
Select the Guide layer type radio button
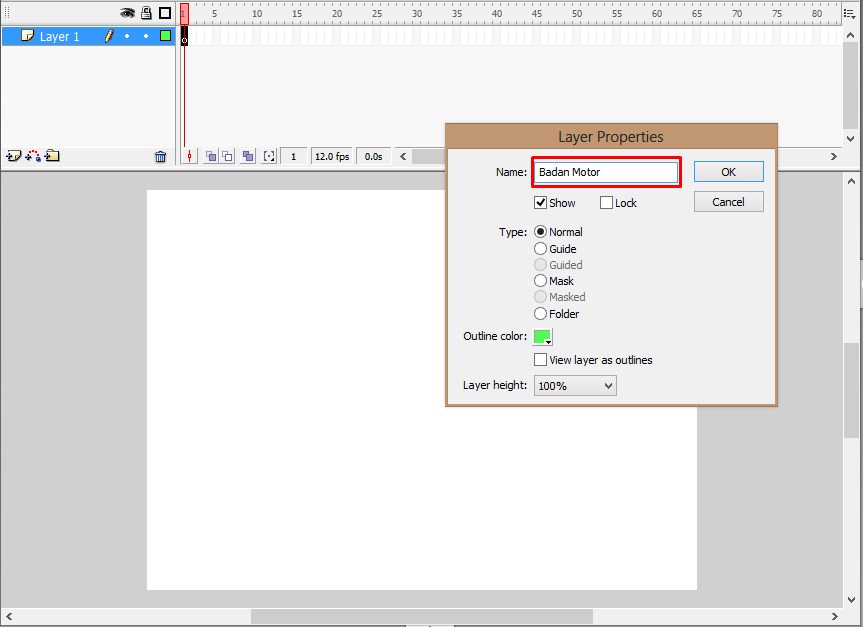540,248
